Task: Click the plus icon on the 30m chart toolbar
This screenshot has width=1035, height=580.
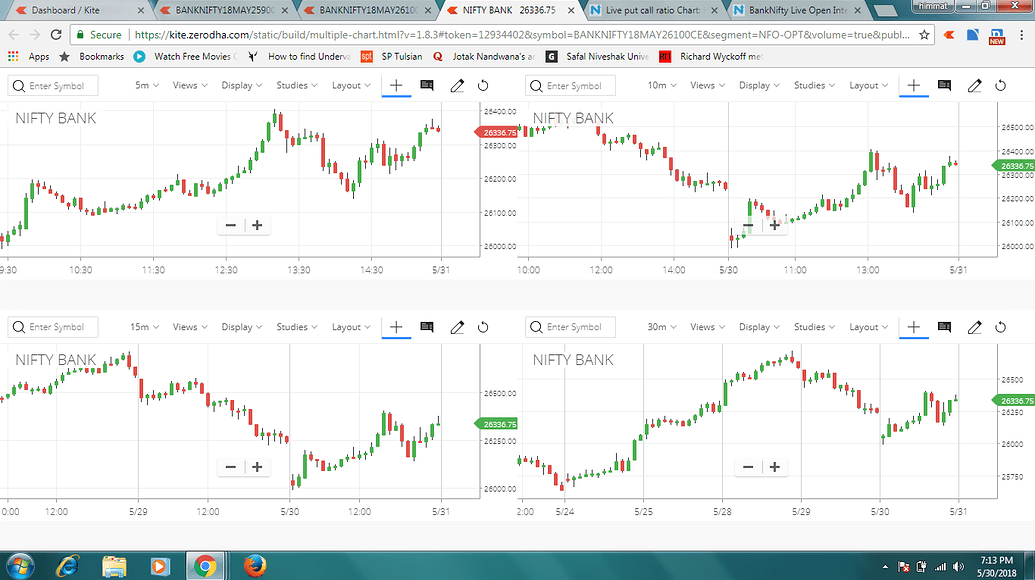Action: click(x=913, y=327)
